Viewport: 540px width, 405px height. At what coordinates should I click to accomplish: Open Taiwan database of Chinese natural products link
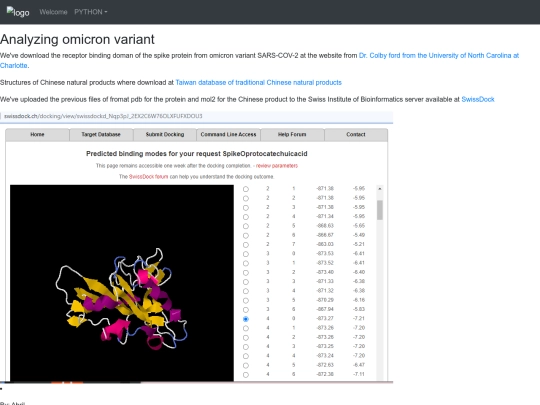pos(259,83)
